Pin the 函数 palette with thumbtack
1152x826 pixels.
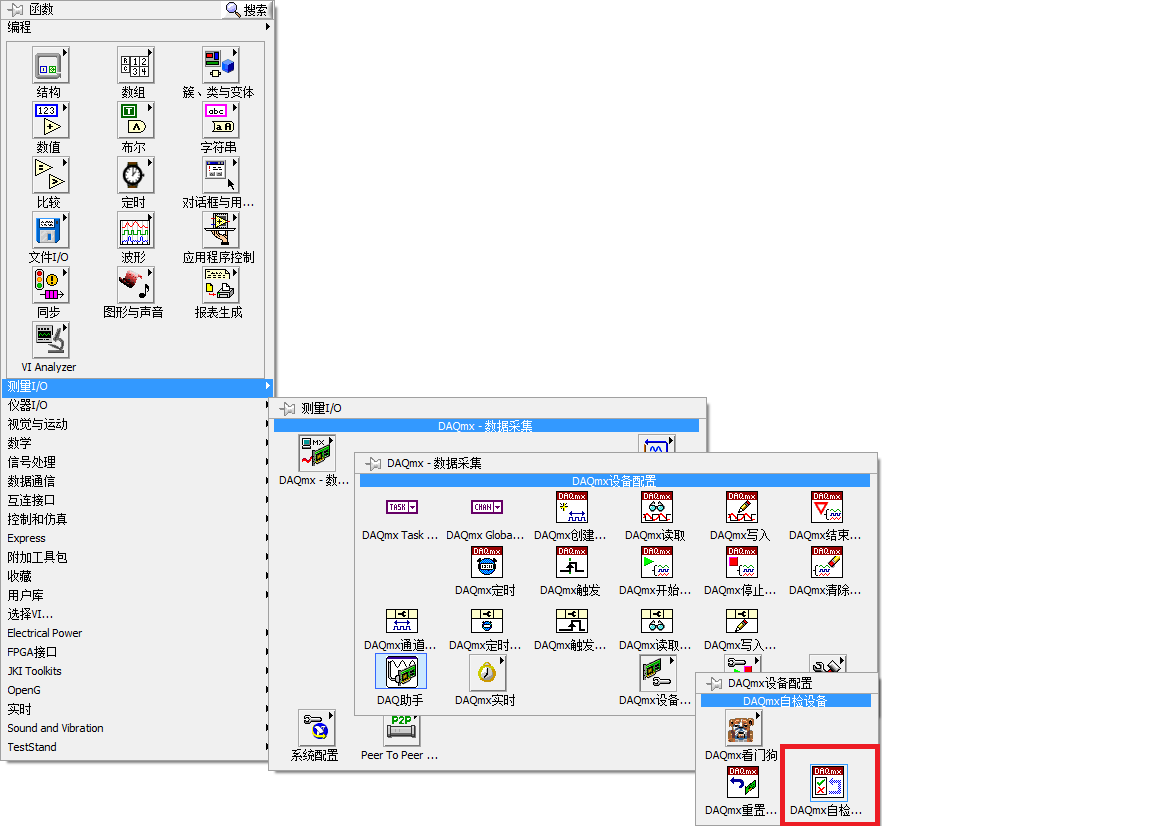coord(15,10)
